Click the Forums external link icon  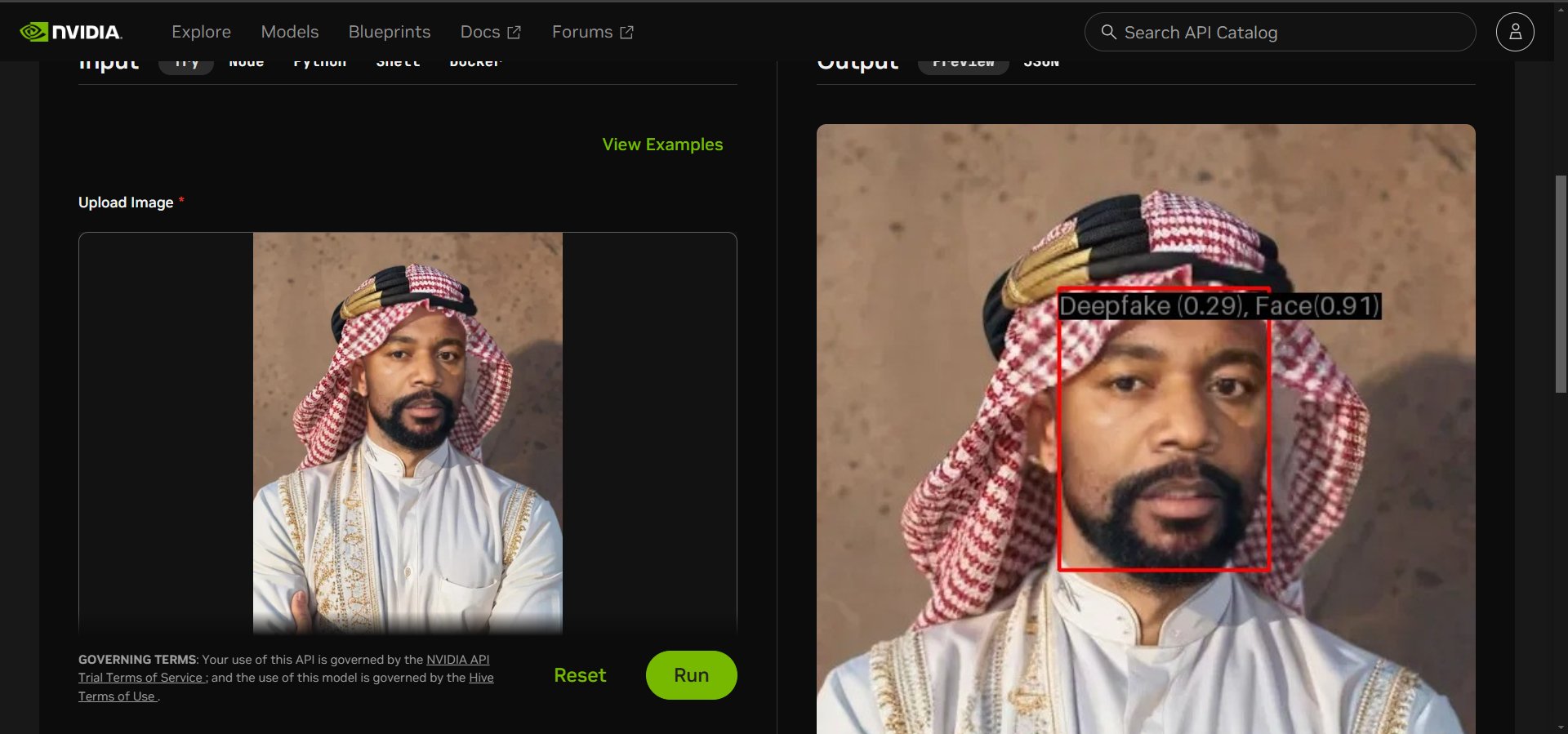point(626,32)
